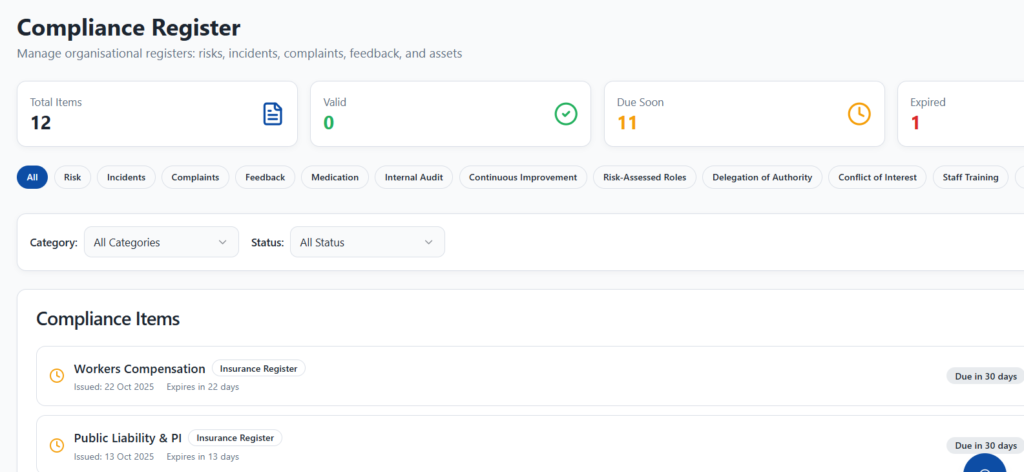Switch to the Complaints filter tab

point(195,178)
